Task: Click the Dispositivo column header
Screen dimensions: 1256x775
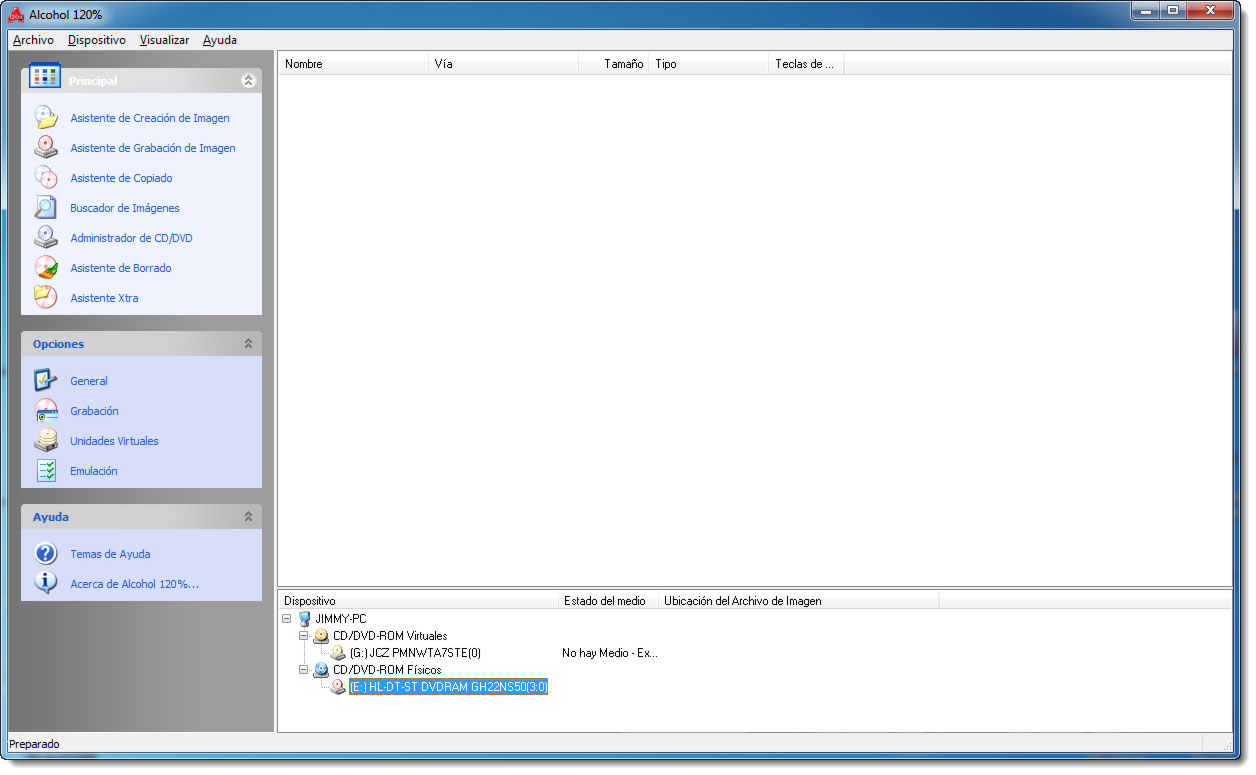Action: [418, 601]
